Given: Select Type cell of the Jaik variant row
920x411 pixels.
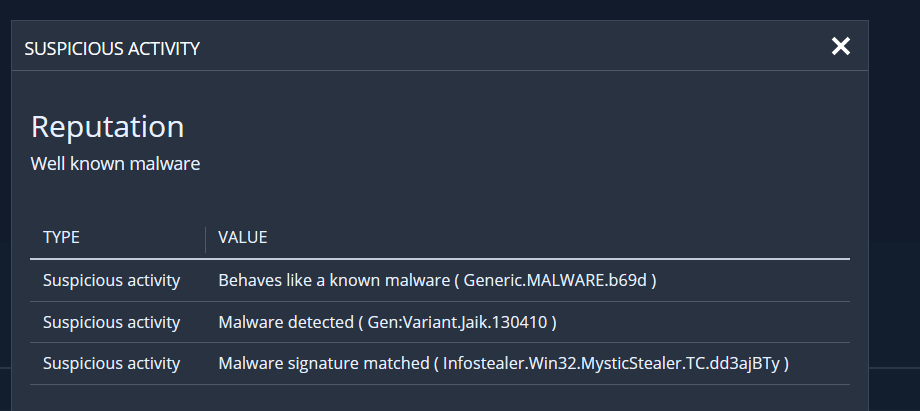Looking at the screenshot, I should click(x=111, y=322).
